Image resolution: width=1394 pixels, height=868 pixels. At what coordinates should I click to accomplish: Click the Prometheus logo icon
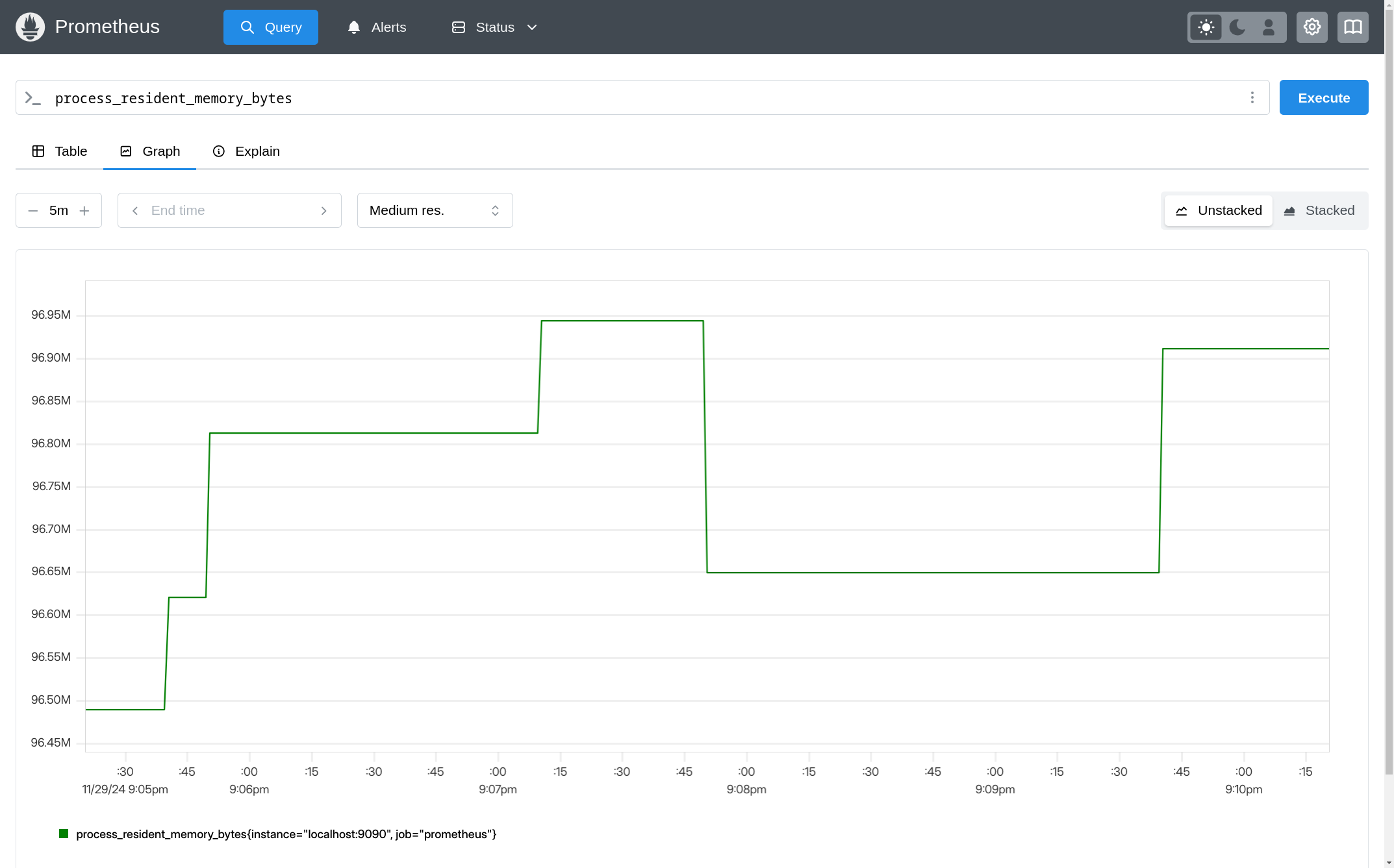coord(30,27)
